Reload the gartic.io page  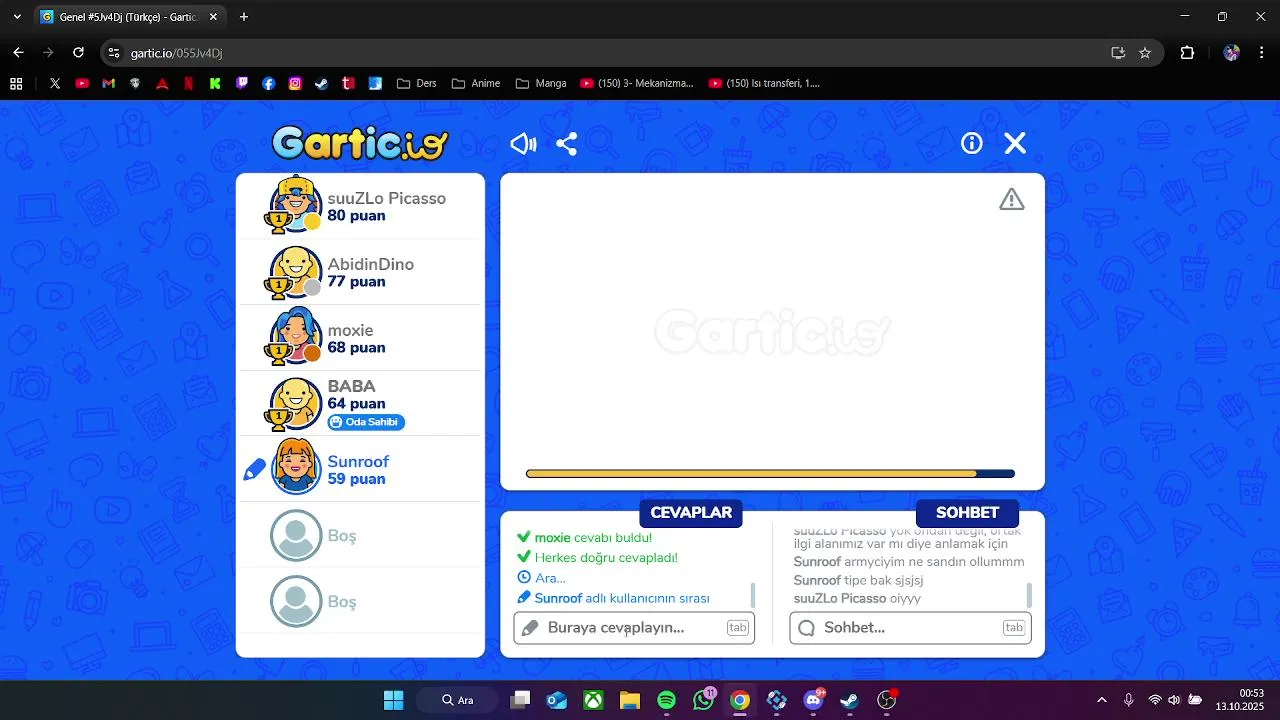(78, 53)
